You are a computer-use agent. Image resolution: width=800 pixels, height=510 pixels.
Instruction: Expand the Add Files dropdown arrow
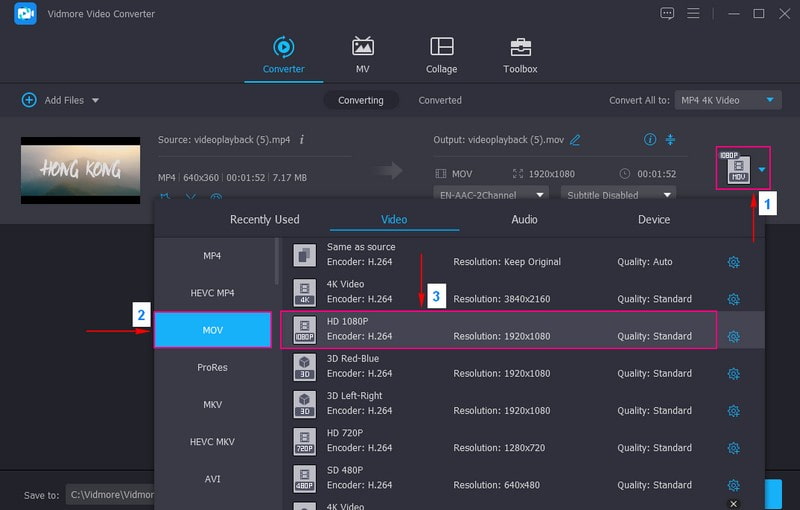coord(96,100)
